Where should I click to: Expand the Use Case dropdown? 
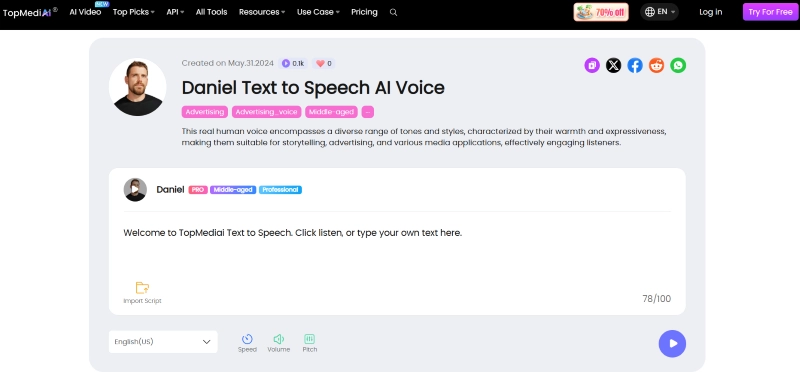tap(318, 12)
